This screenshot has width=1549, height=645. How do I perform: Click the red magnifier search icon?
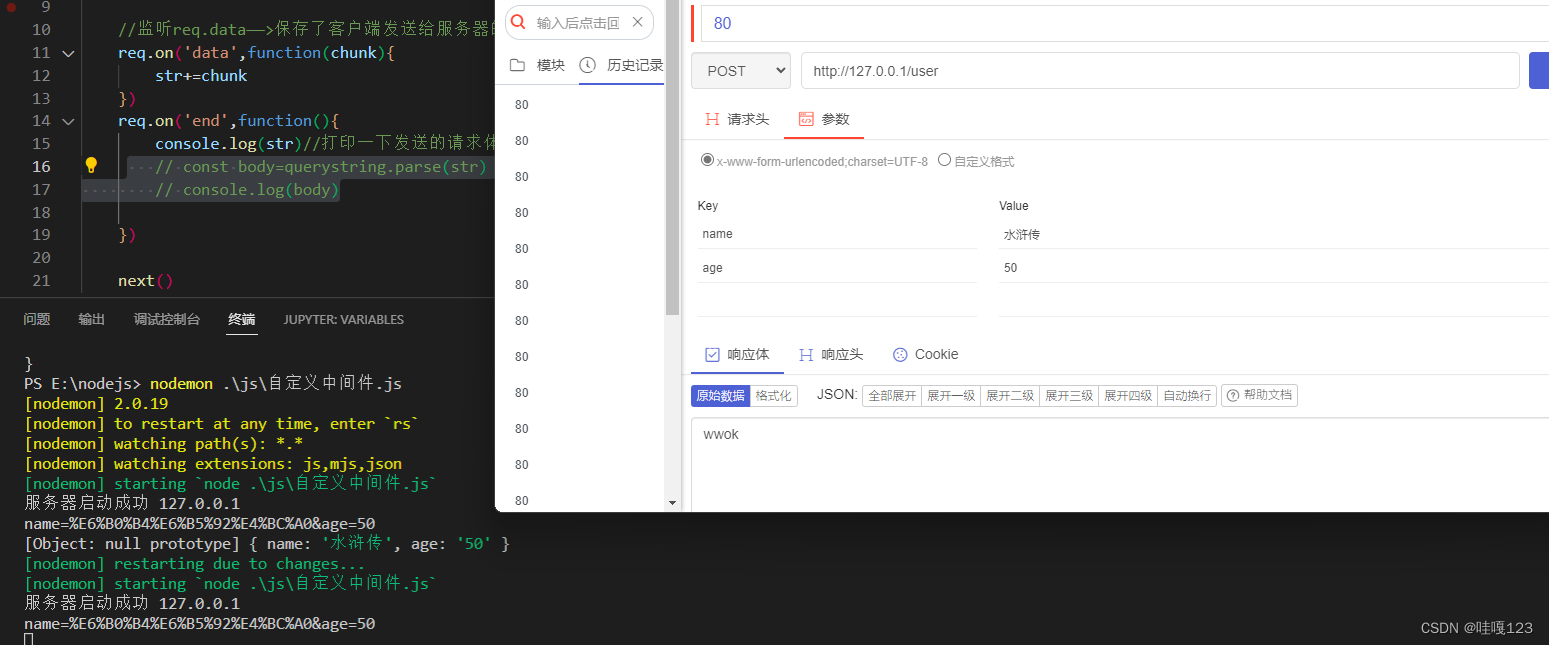(x=517, y=21)
